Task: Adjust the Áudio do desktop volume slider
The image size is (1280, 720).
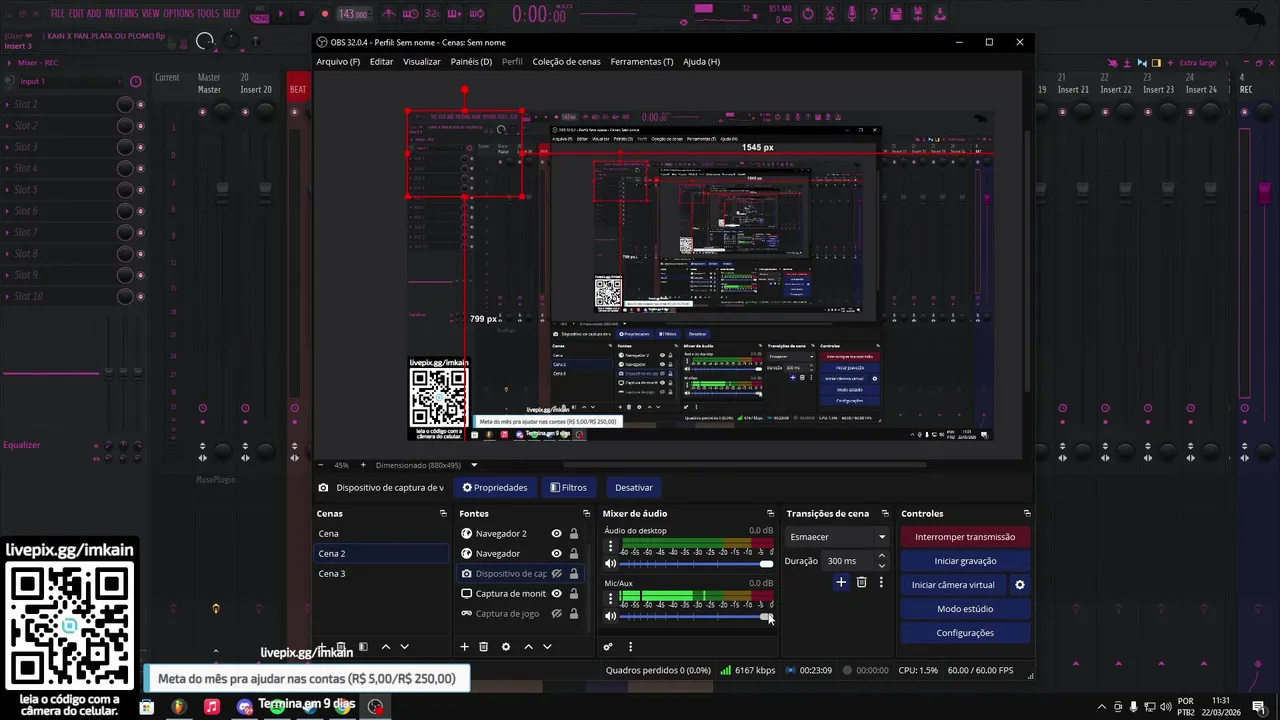Action: (x=697, y=564)
